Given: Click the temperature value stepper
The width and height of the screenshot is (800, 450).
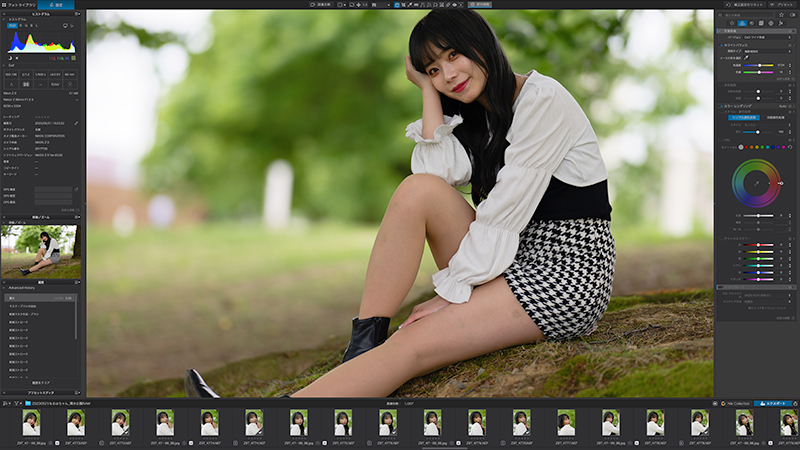Looking at the screenshot, I should (x=790, y=65).
